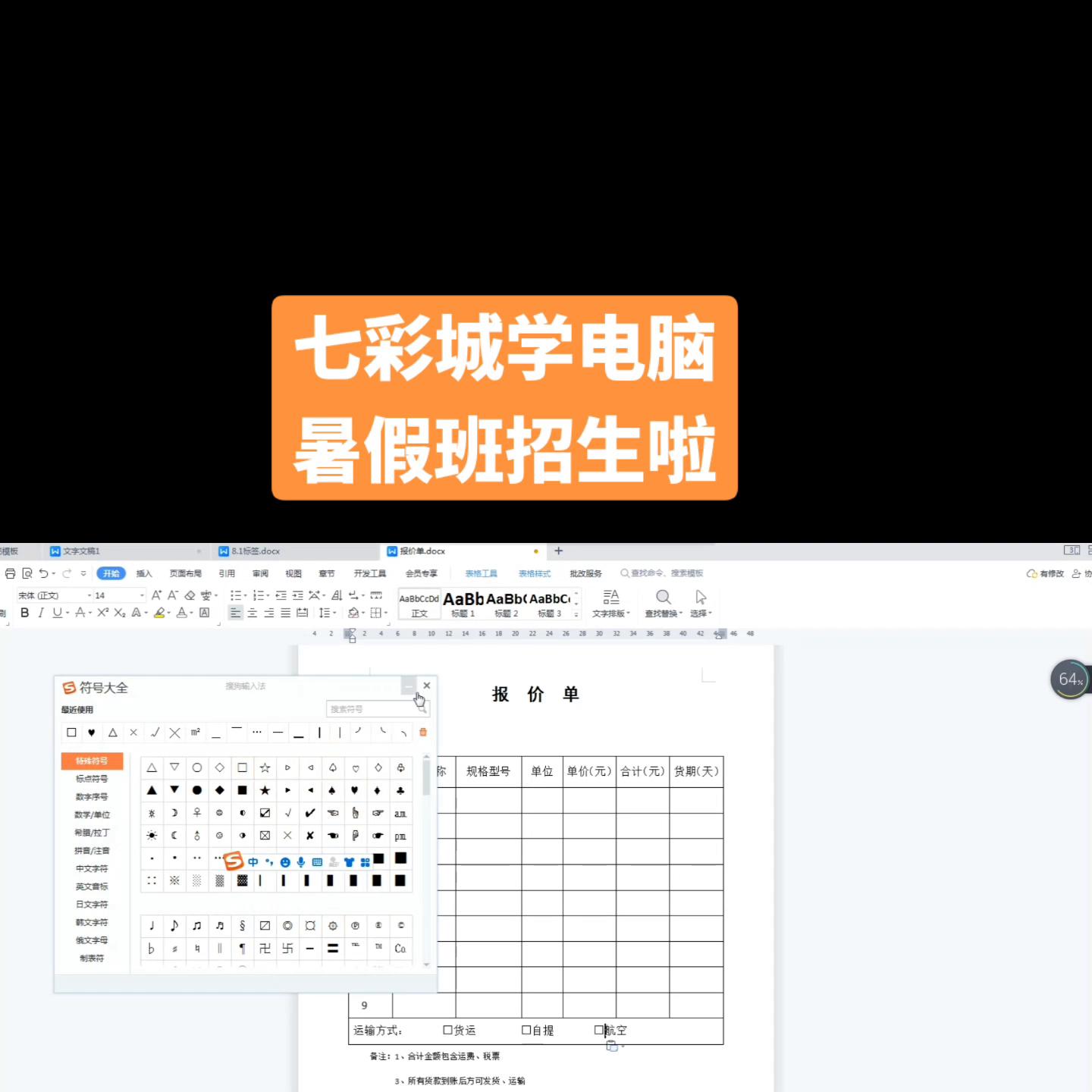Select the superscript formatting icon
This screenshot has width=1092, height=1092.
102,613
